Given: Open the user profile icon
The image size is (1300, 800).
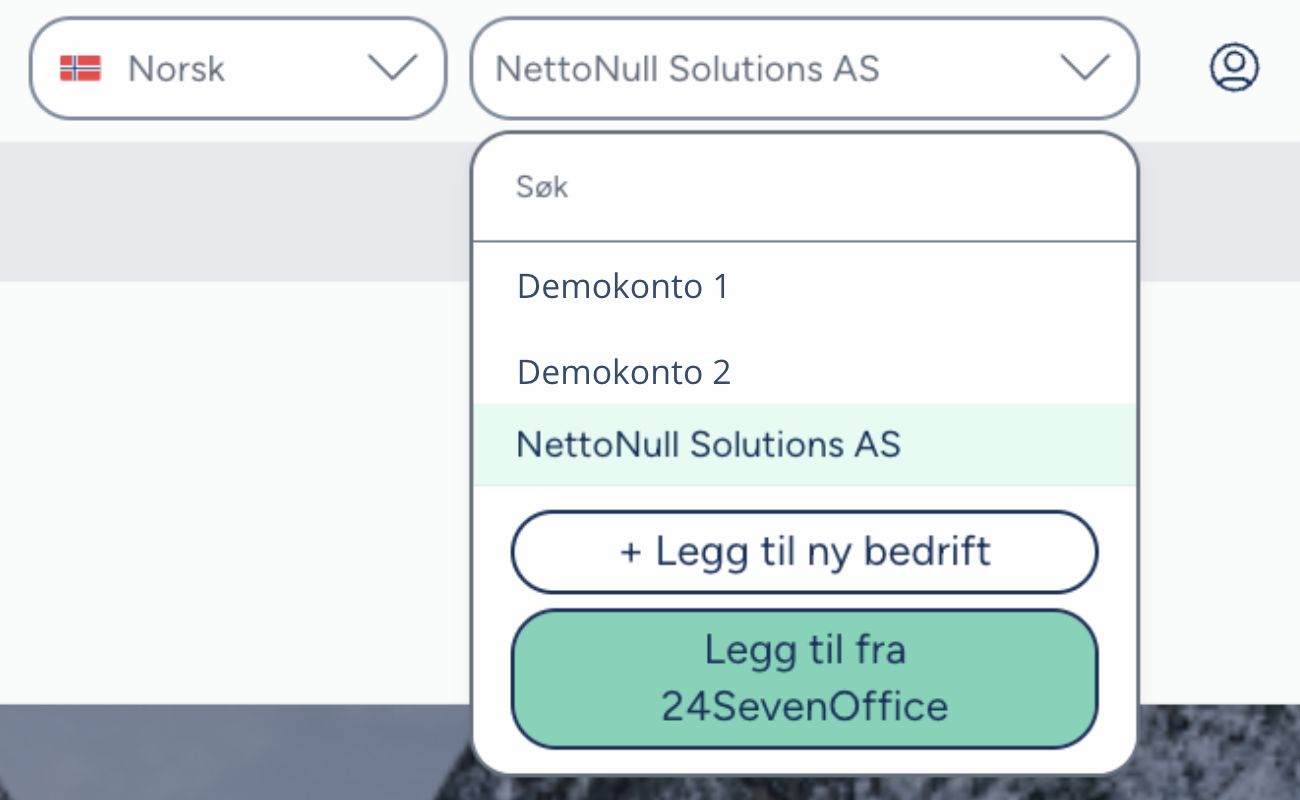Looking at the screenshot, I should coord(1234,68).
